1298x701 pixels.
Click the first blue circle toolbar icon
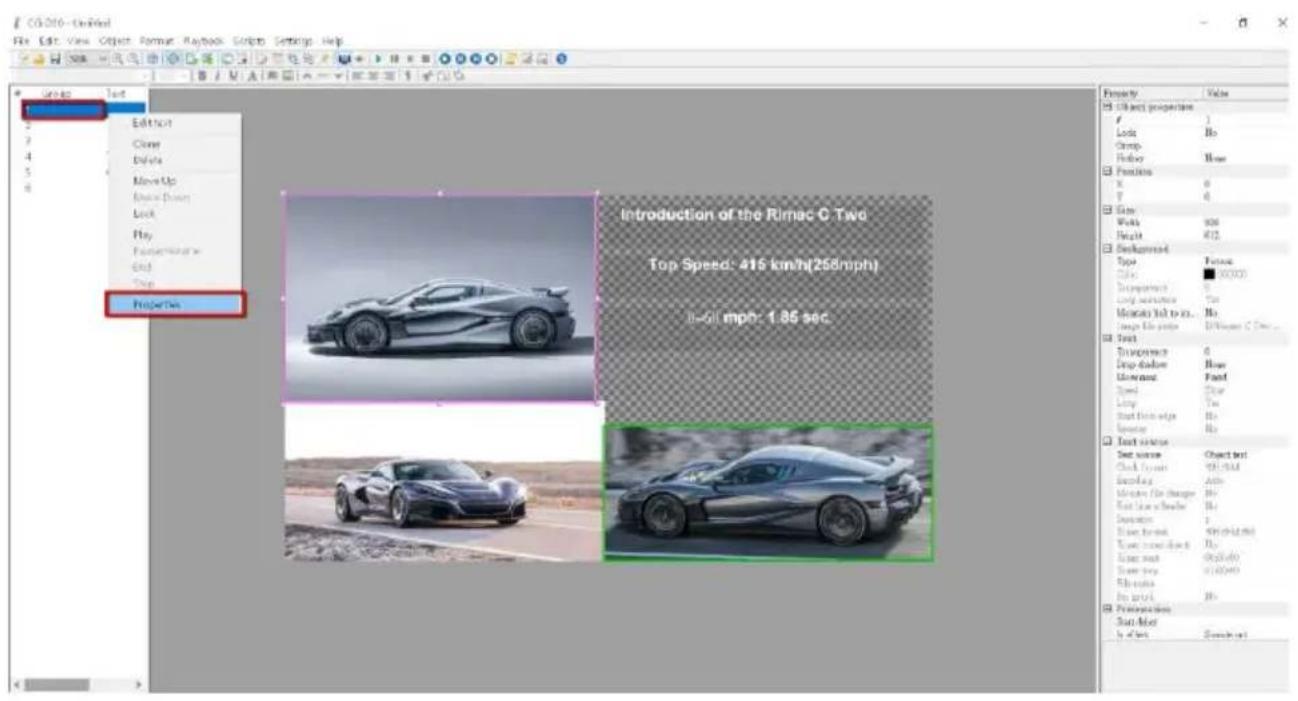[x=444, y=59]
